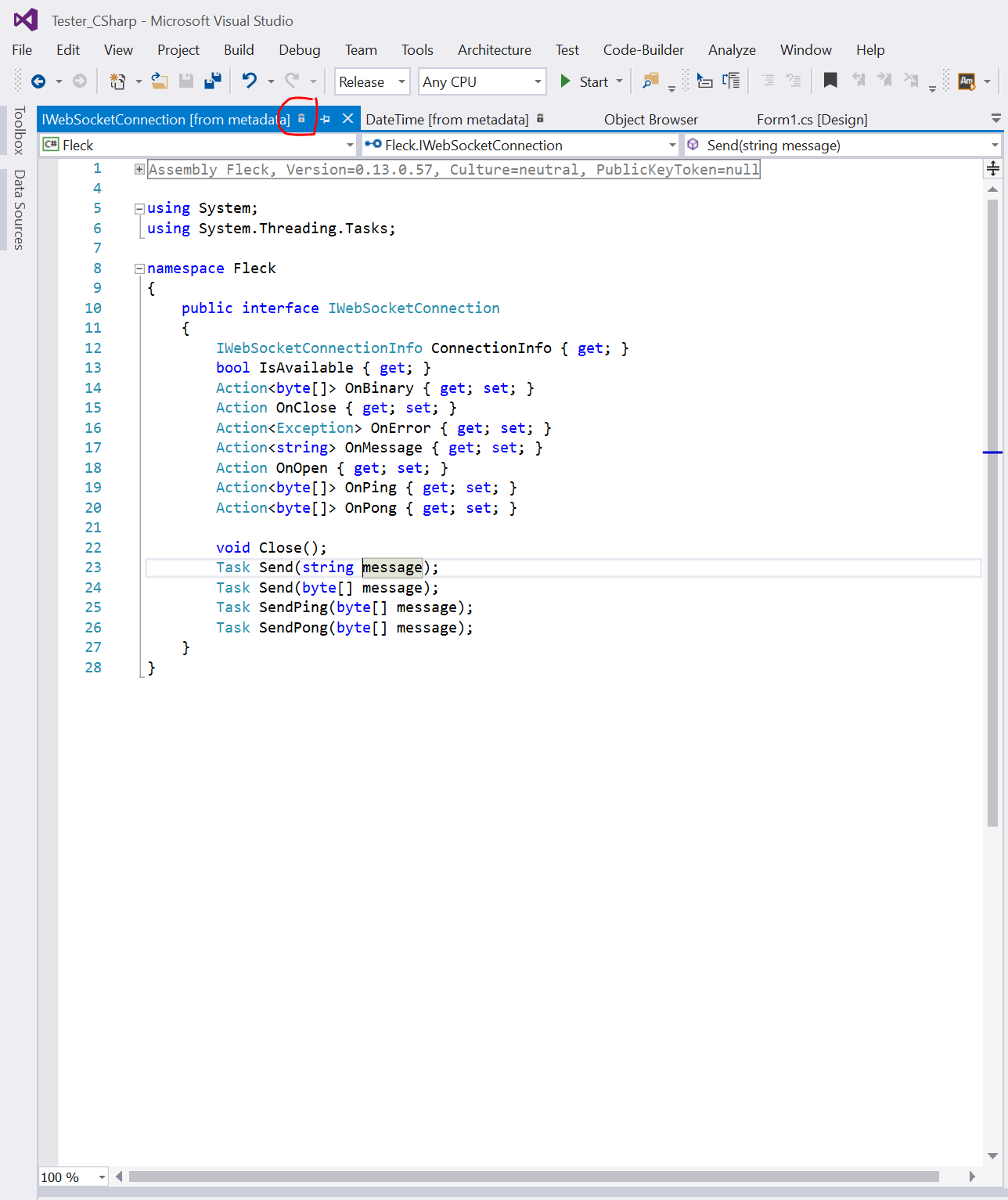The image size is (1008, 1200).
Task: Click the horizontal scrollbar thumb
Action: [x=534, y=1177]
